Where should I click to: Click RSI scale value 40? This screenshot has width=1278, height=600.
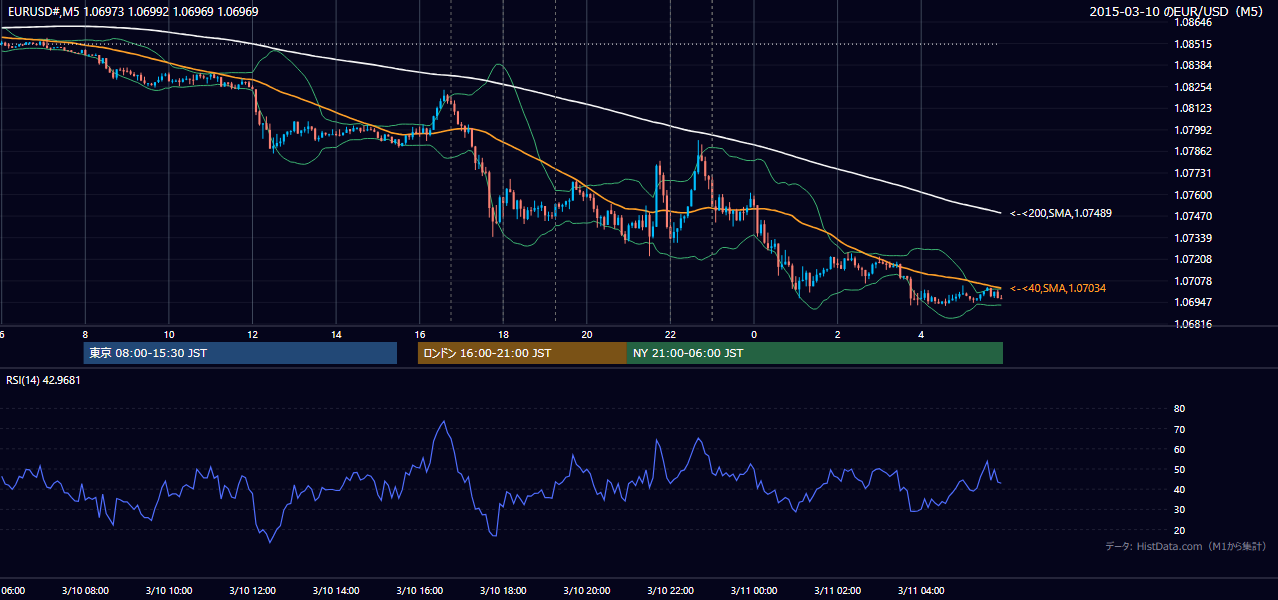click(x=1180, y=490)
